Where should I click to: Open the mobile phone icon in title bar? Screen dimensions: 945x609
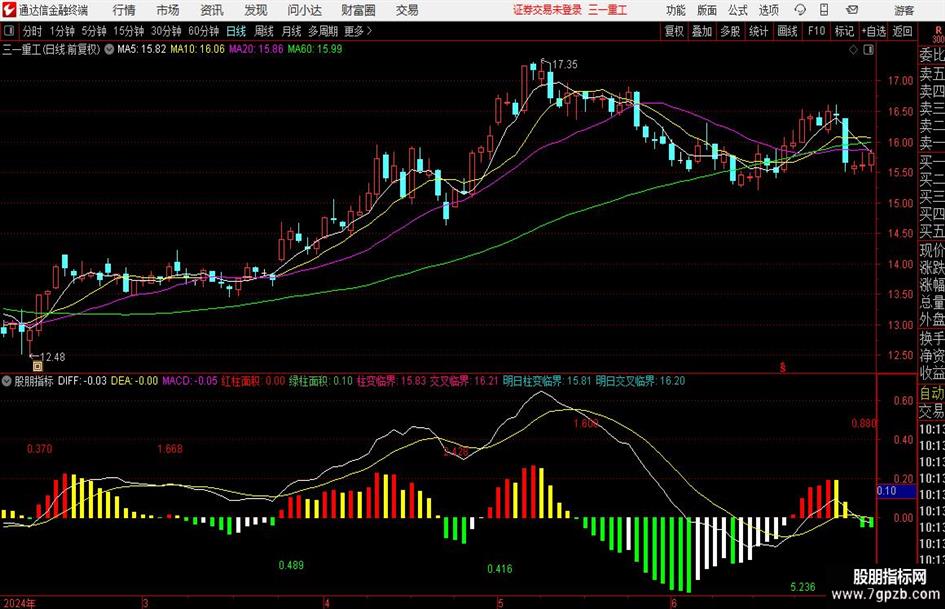[x=824, y=10]
